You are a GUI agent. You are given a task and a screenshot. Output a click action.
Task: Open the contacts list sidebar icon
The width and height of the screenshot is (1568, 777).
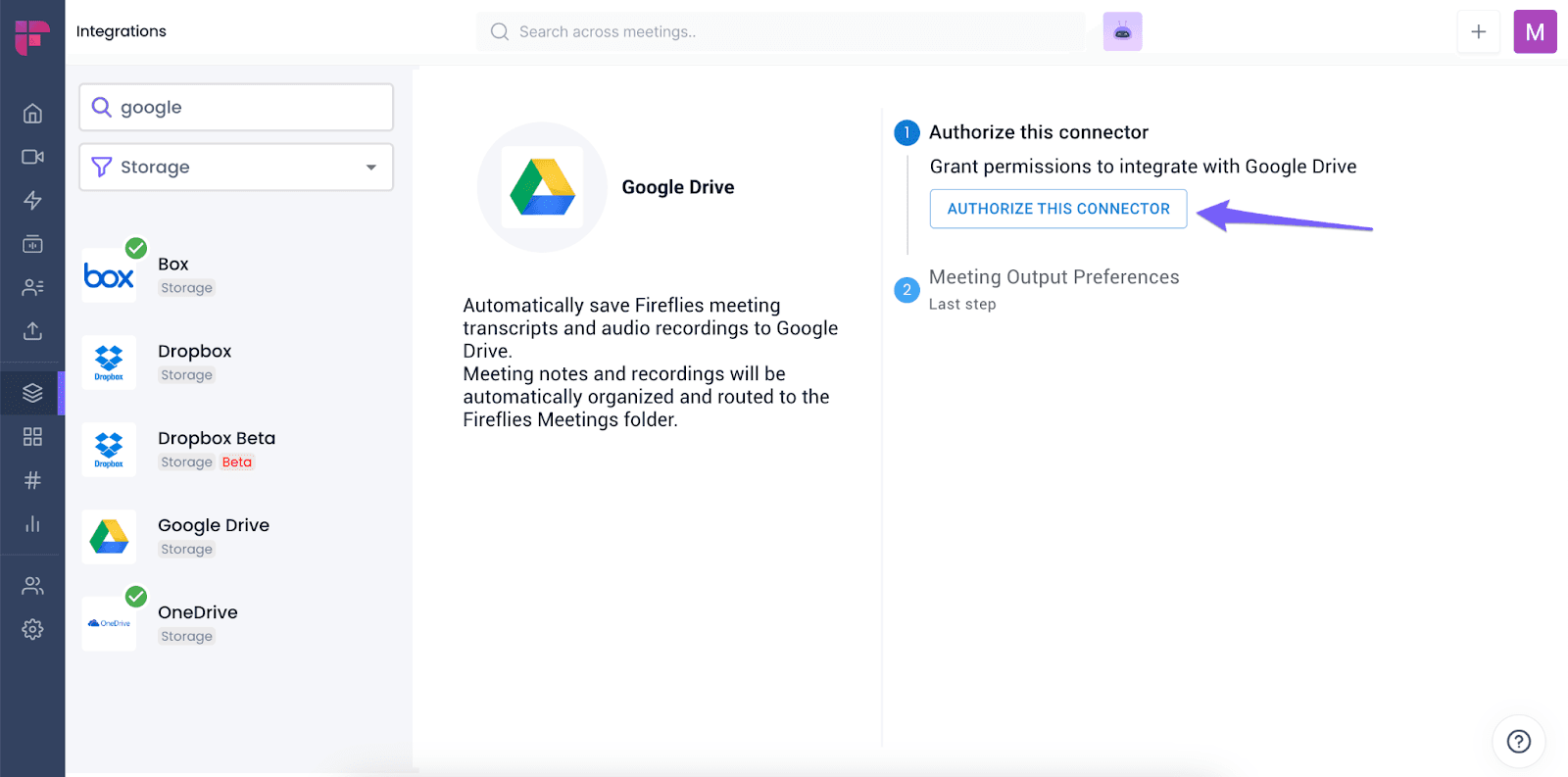[32, 287]
